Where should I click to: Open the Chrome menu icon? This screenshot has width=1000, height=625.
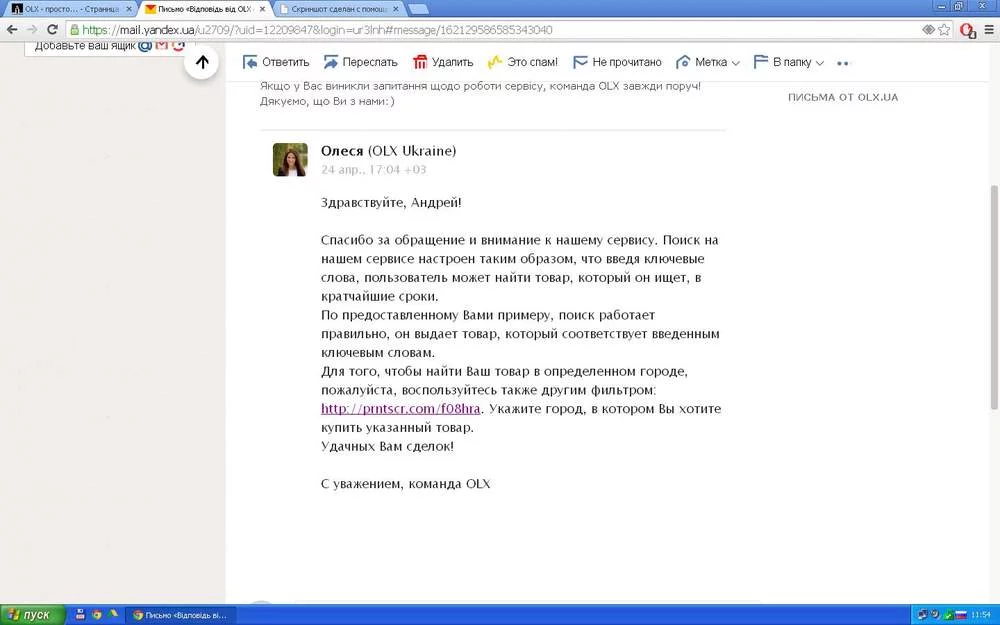tap(987, 30)
